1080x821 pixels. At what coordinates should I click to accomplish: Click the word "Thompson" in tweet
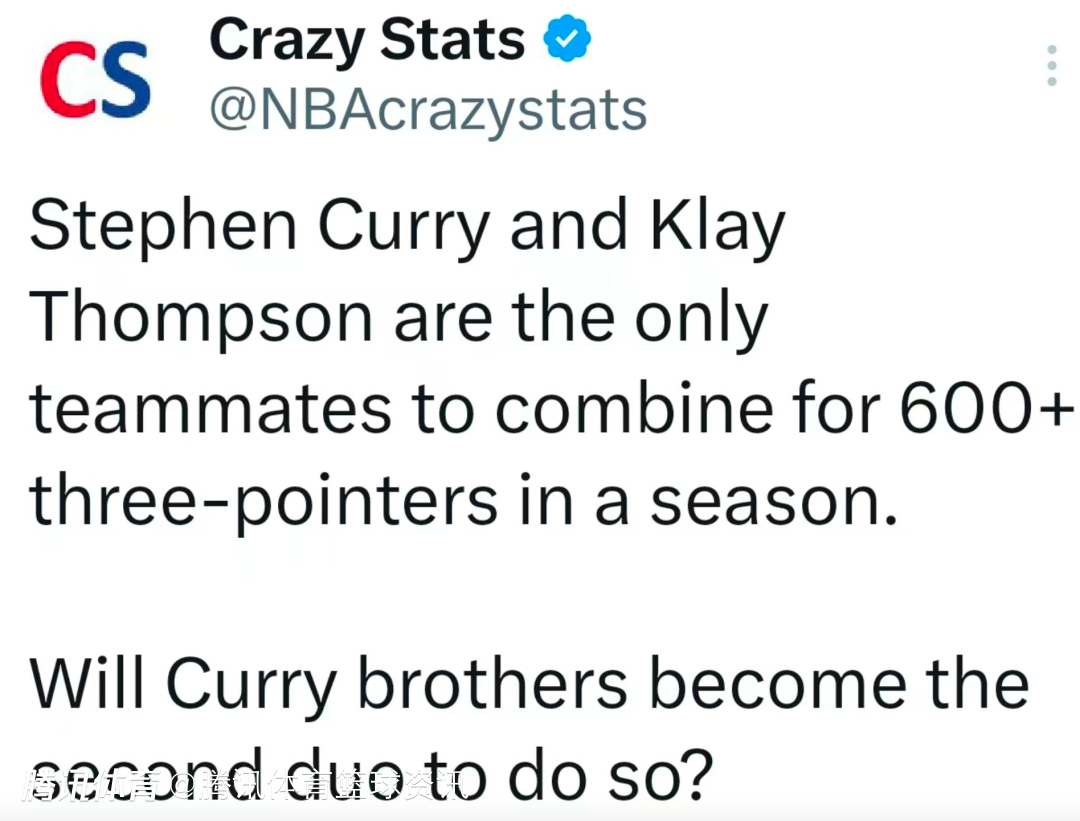(202, 320)
